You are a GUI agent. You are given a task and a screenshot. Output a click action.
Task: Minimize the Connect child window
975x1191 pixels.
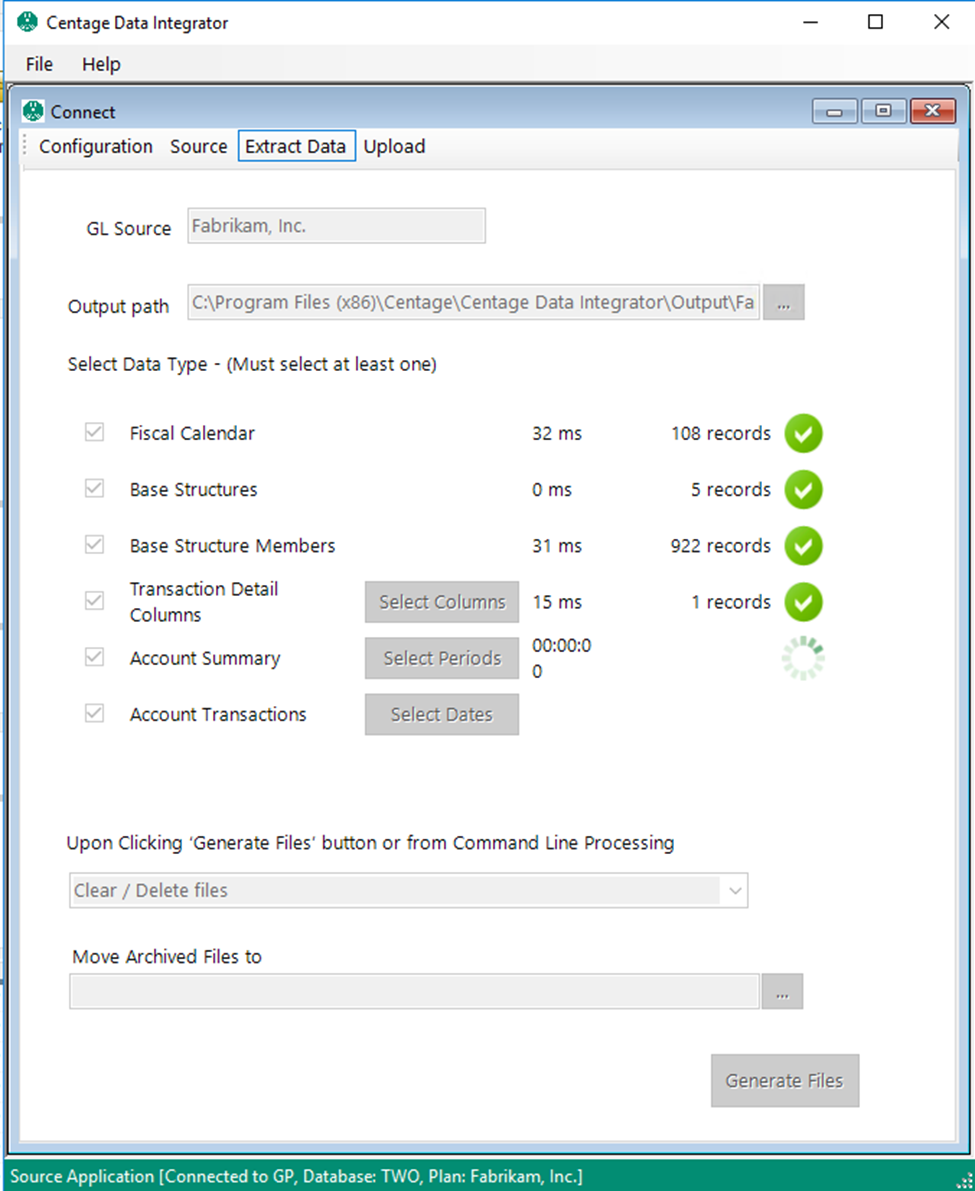[835, 112]
